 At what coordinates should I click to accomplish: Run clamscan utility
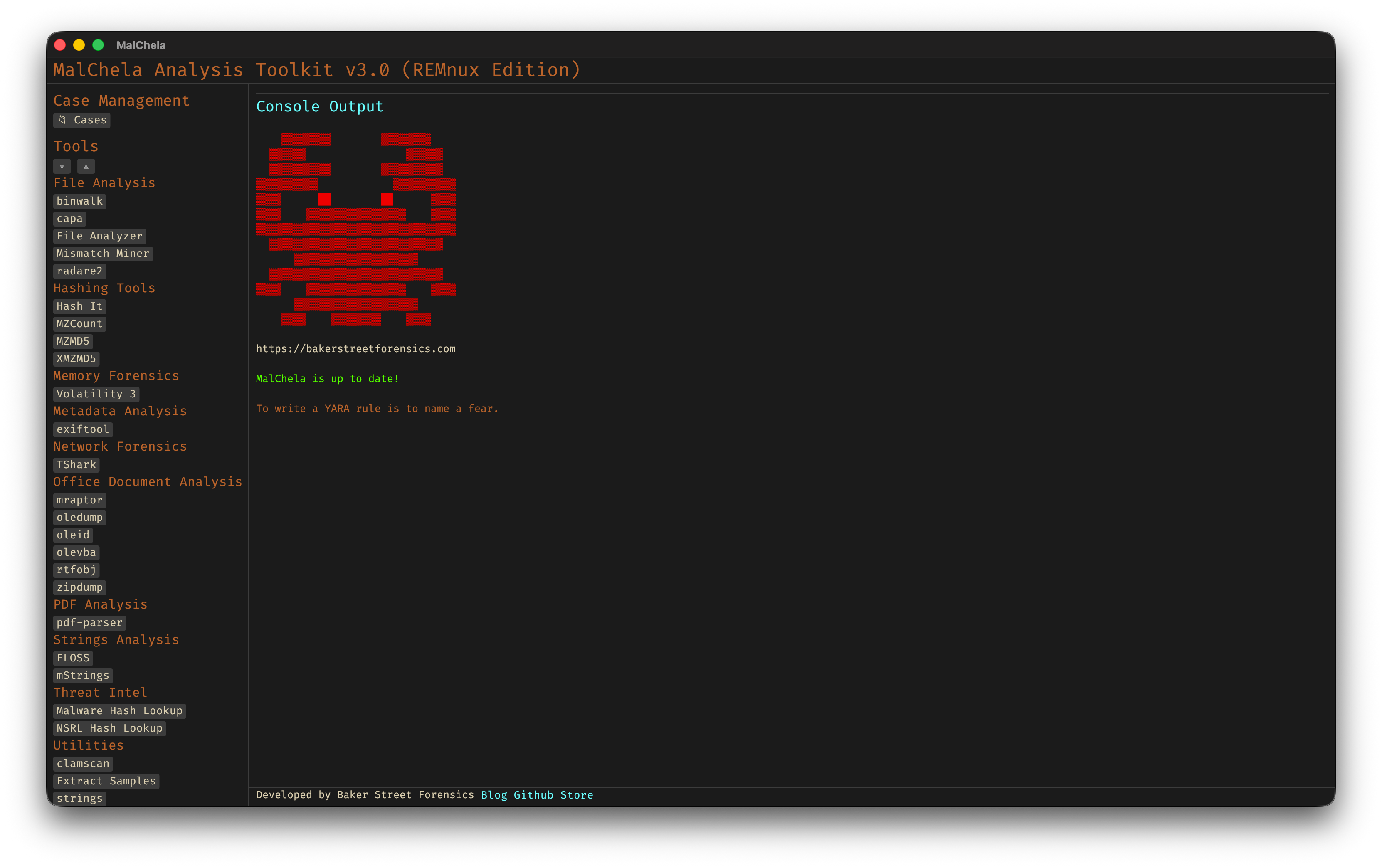pos(83,764)
